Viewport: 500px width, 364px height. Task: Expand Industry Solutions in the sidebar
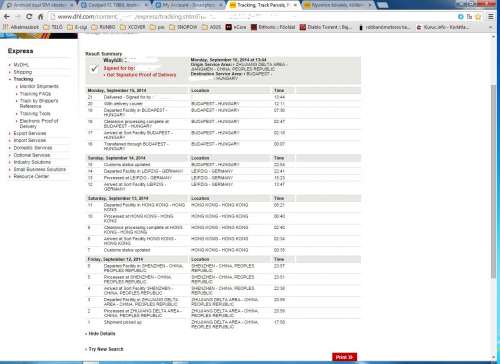(32, 162)
